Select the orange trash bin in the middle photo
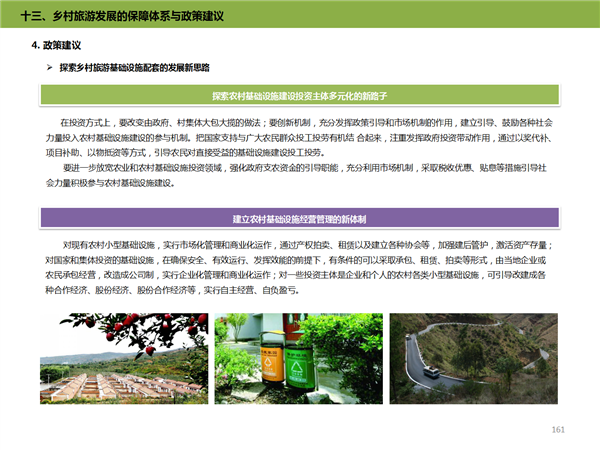The height and width of the screenshot is (450, 600). click(270, 365)
